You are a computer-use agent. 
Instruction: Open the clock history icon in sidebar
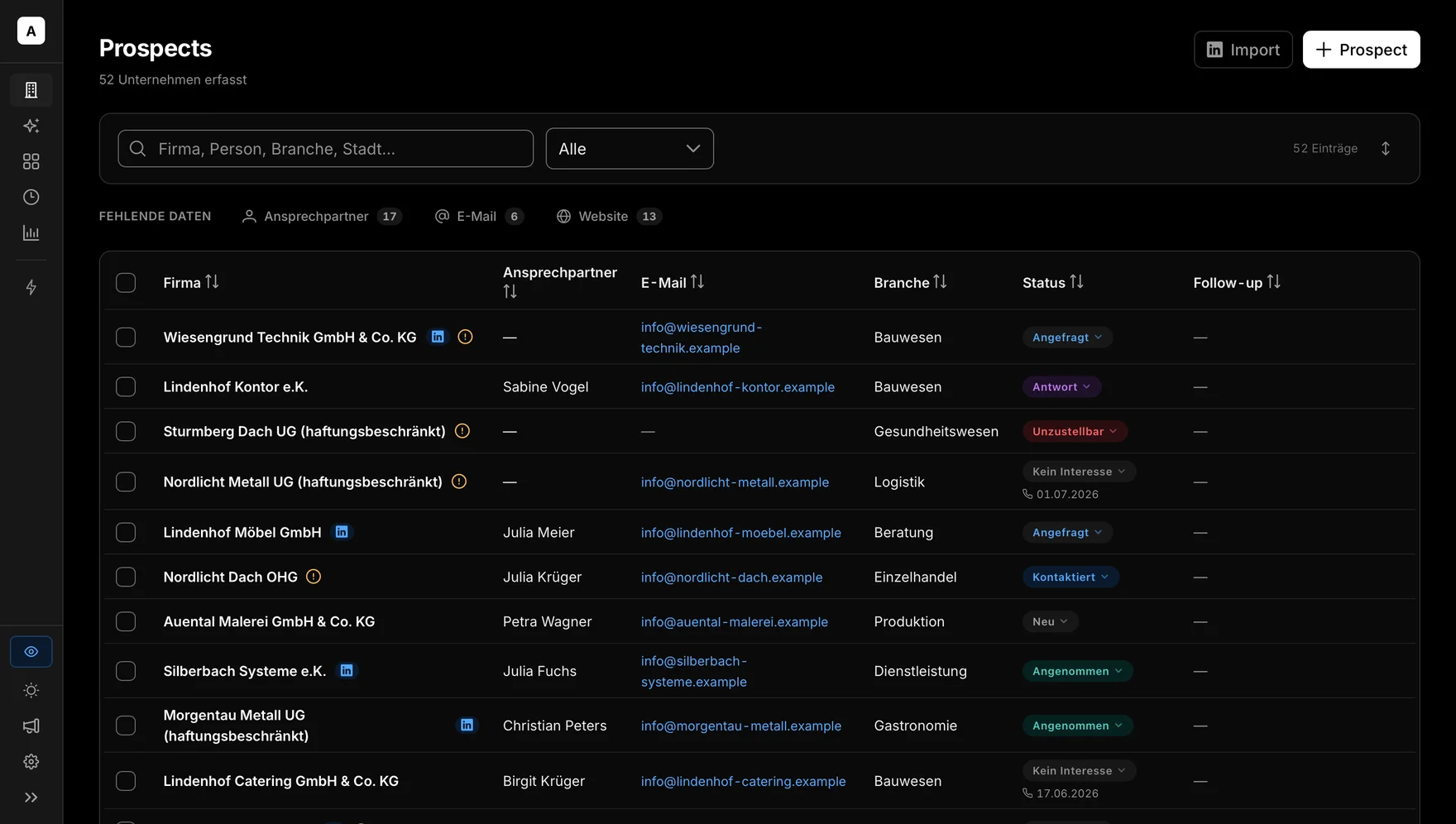pyautogui.click(x=31, y=197)
